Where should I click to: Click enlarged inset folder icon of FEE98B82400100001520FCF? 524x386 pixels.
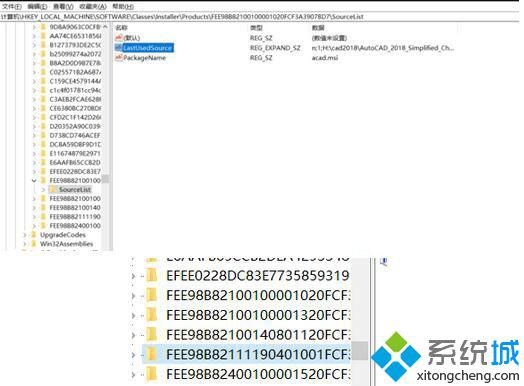click(x=152, y=374)
